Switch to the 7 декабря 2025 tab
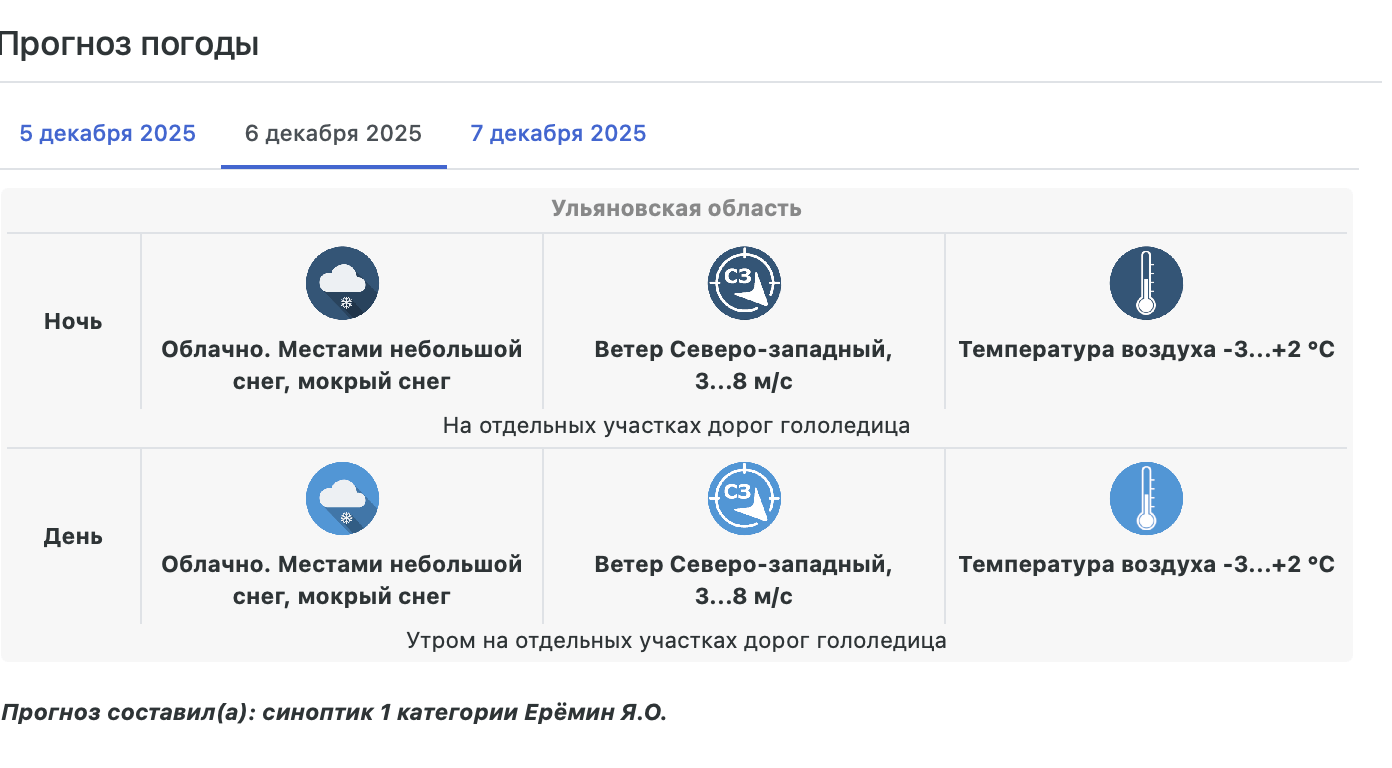 558,134
